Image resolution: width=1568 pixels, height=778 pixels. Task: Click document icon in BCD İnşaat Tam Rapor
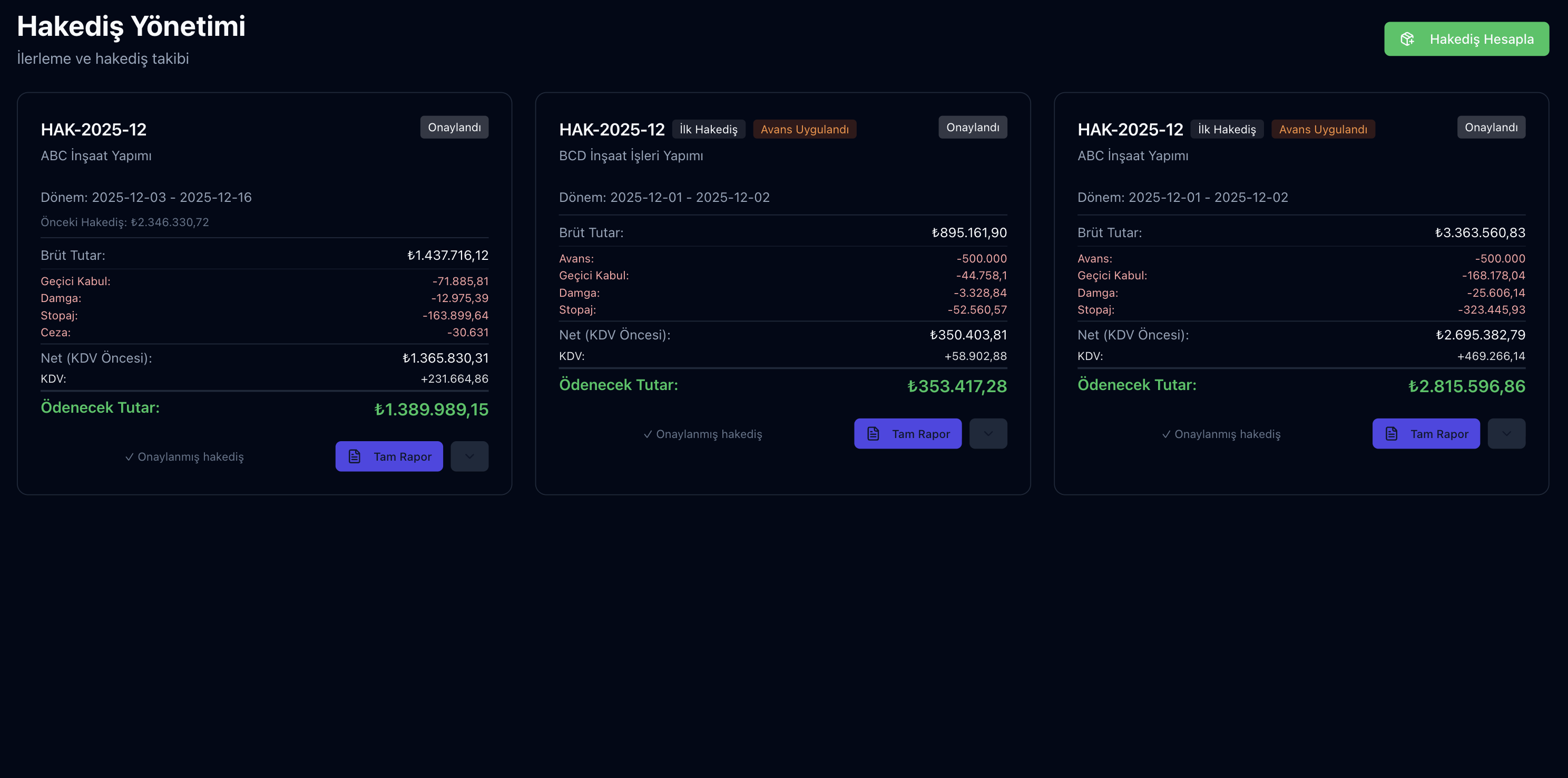(873, 433)
